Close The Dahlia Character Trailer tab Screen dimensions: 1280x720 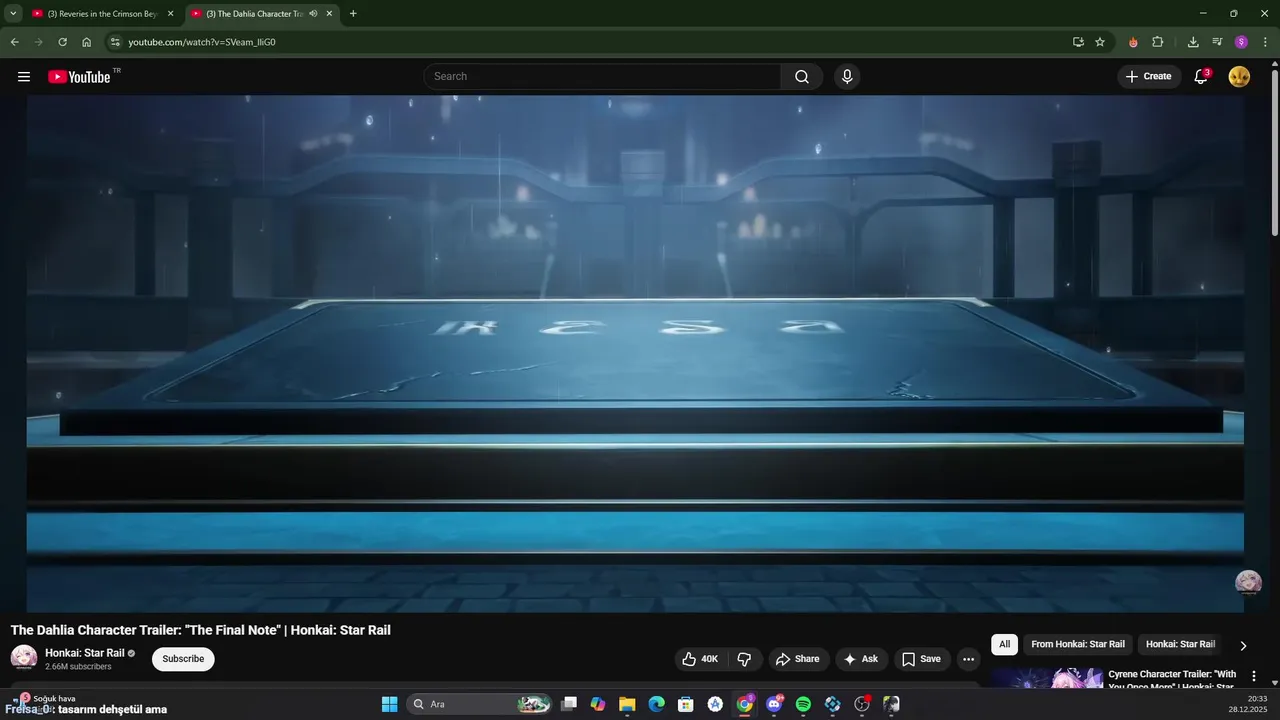329,14
